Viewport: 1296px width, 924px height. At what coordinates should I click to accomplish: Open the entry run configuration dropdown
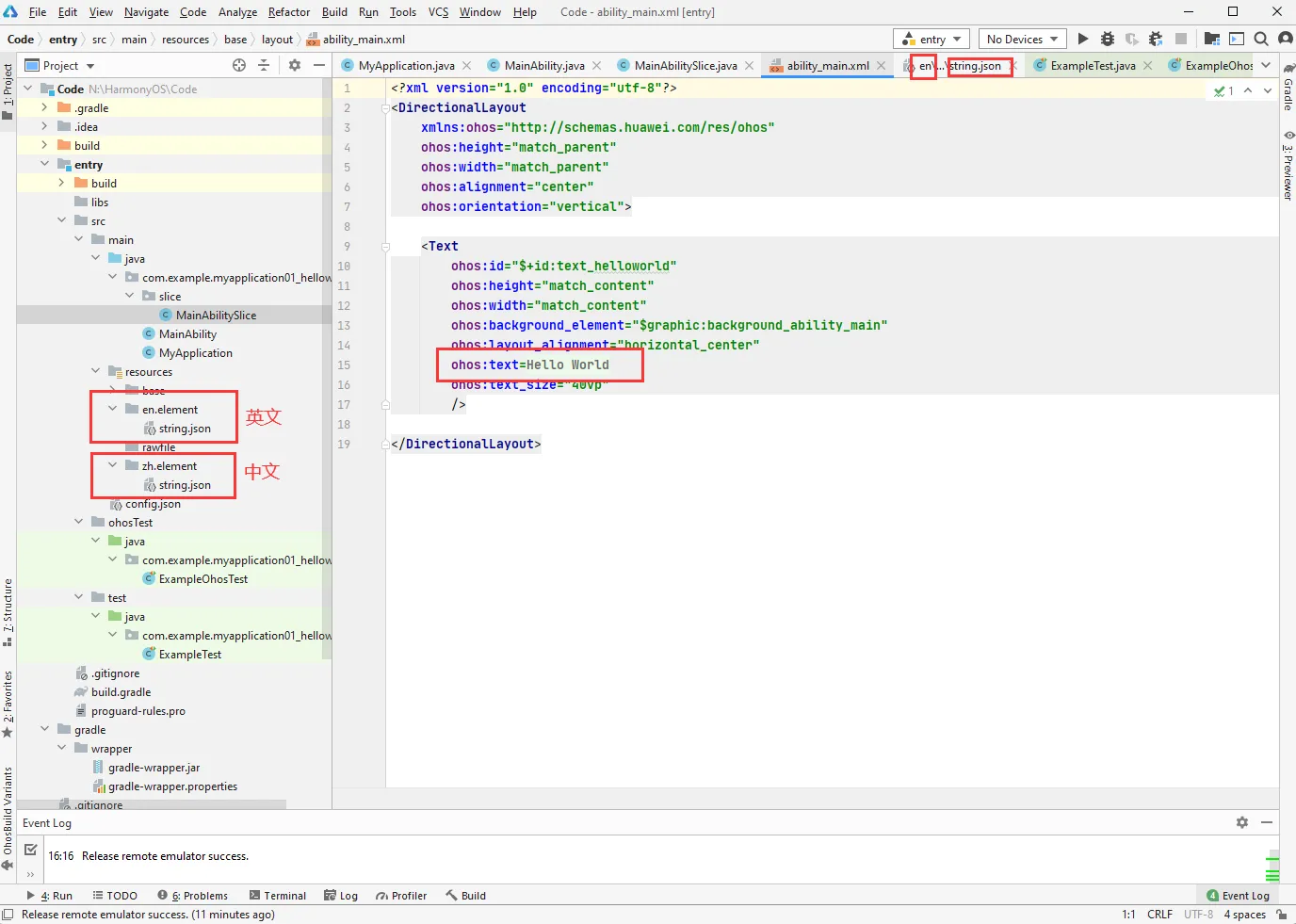931,39
